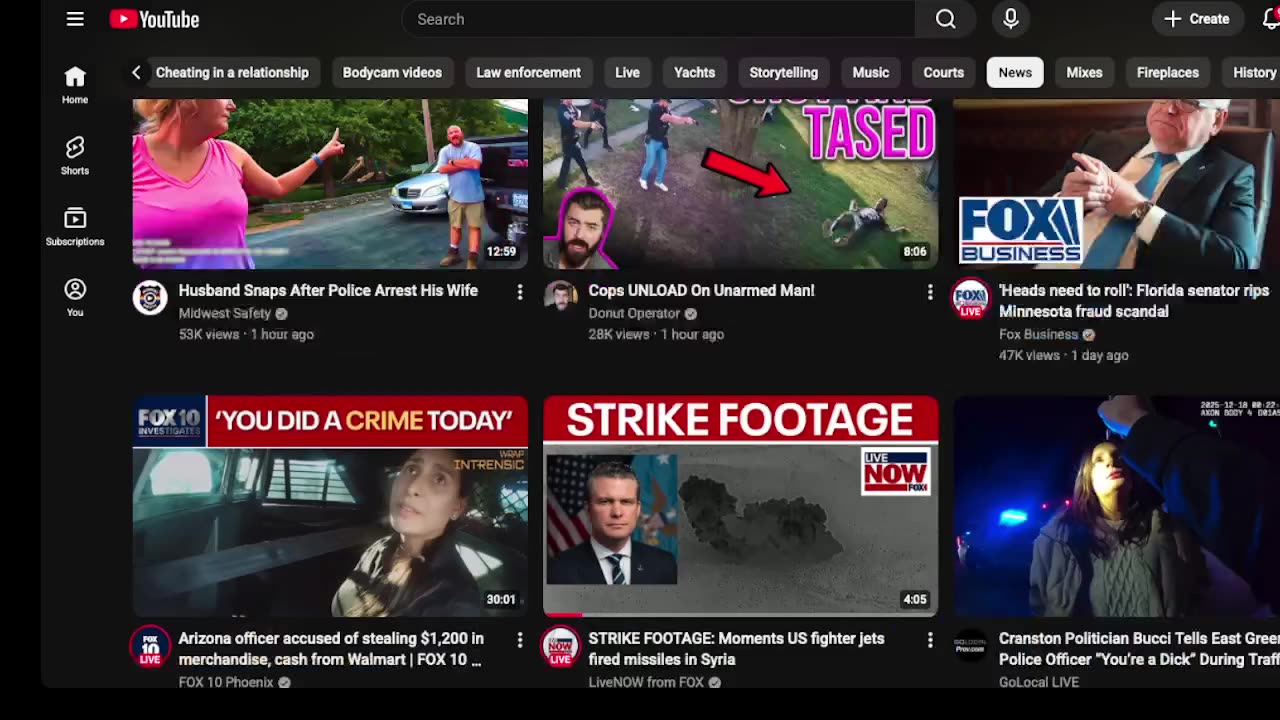Screen dimensions: 1280x720
Task: Open more options for STRIKE FOOTAGE video
Action: click(929, 640)
